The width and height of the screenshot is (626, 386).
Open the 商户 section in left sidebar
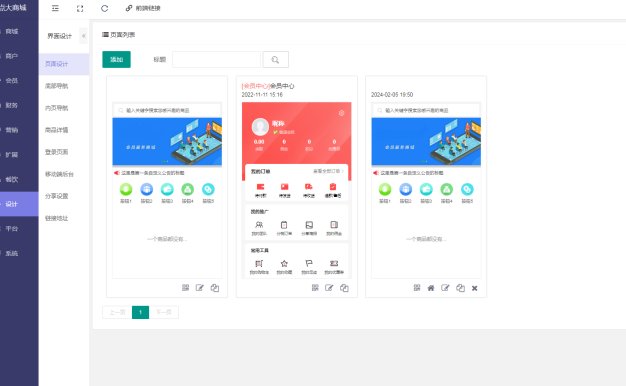tap(12, 56)
